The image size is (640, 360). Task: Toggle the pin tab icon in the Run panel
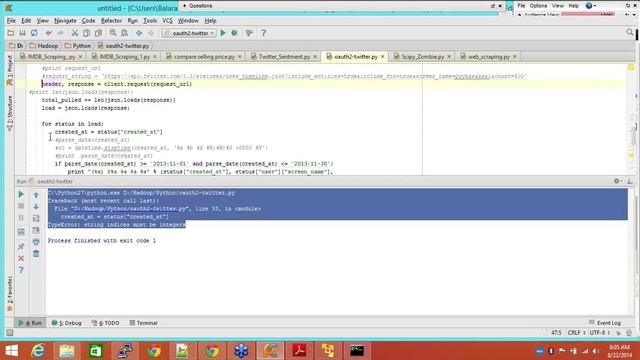point(21,247)
